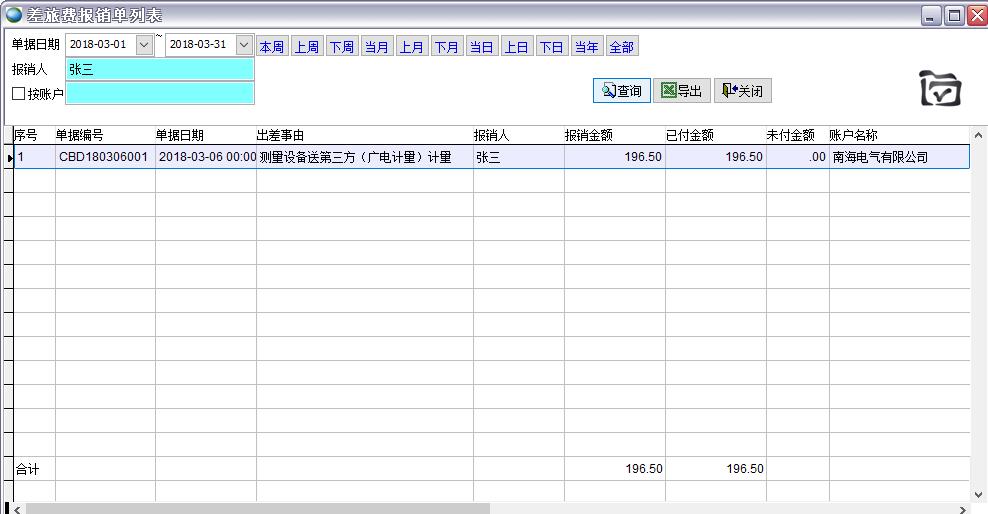
Task: Select the 本周 date shortcut
Action: coord(271,47)
